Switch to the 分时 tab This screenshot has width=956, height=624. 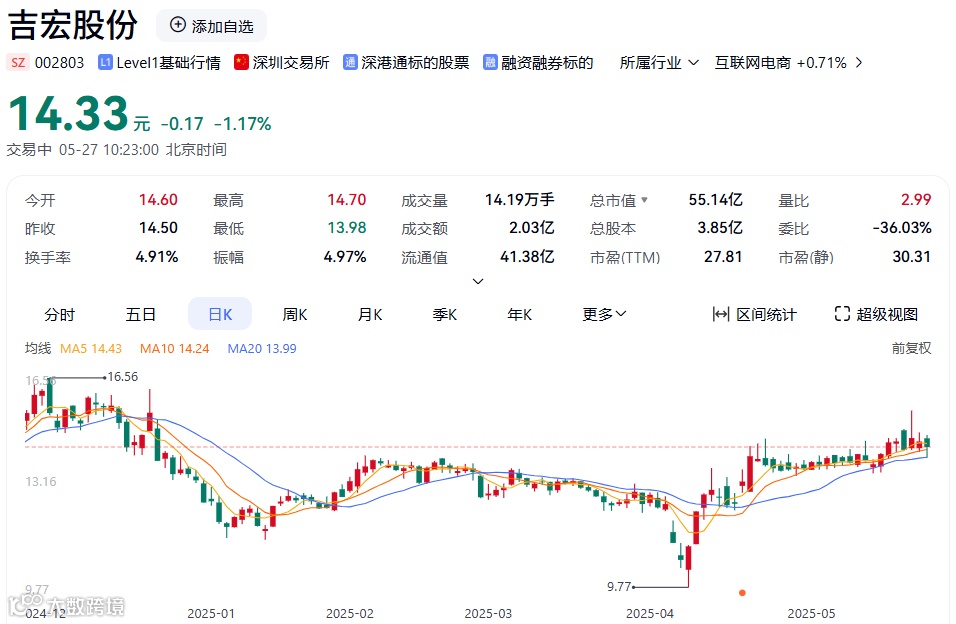60,315
